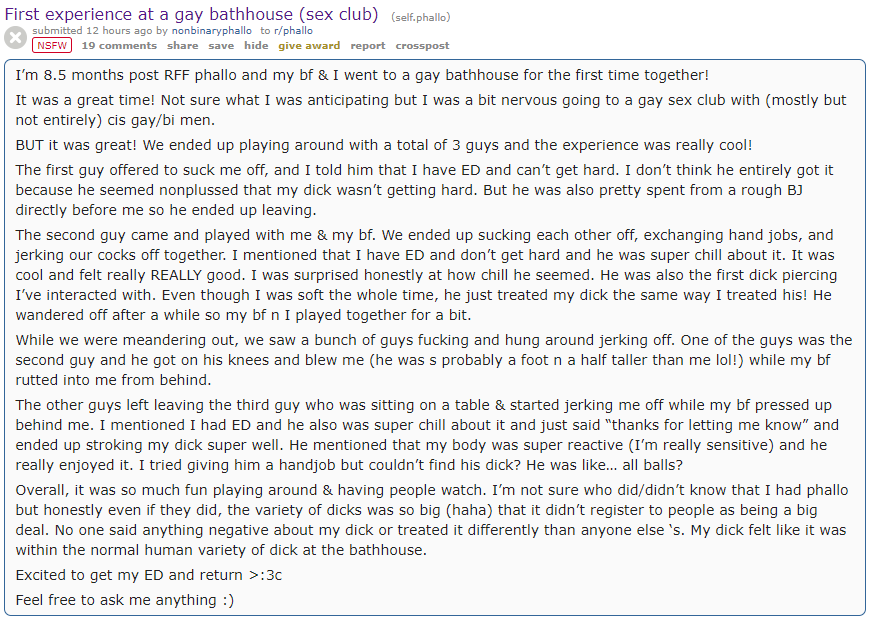The width and height of the screenshot is (871, 622).
Task: Hide this post
Action: (256, 46)
